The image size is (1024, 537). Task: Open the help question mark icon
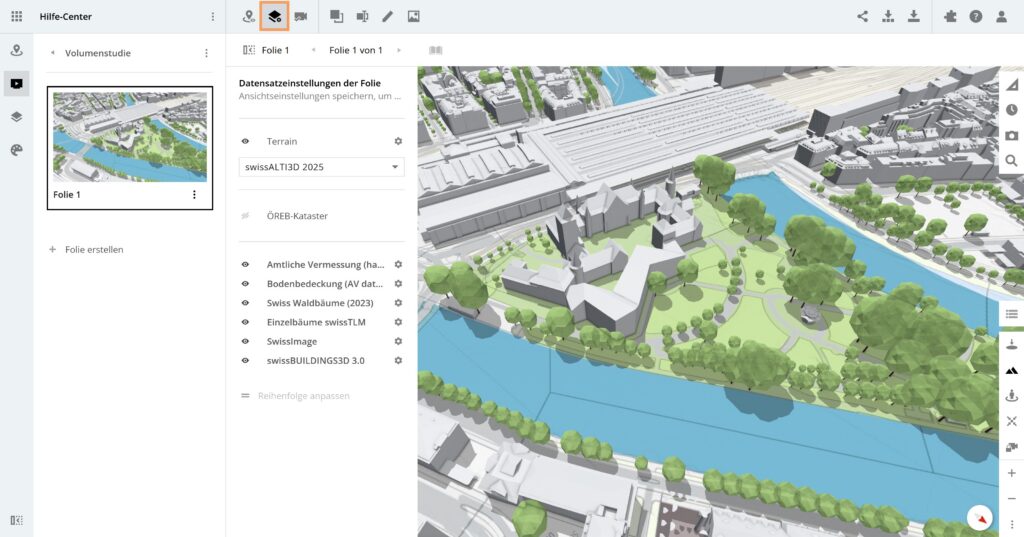[975, 16]
